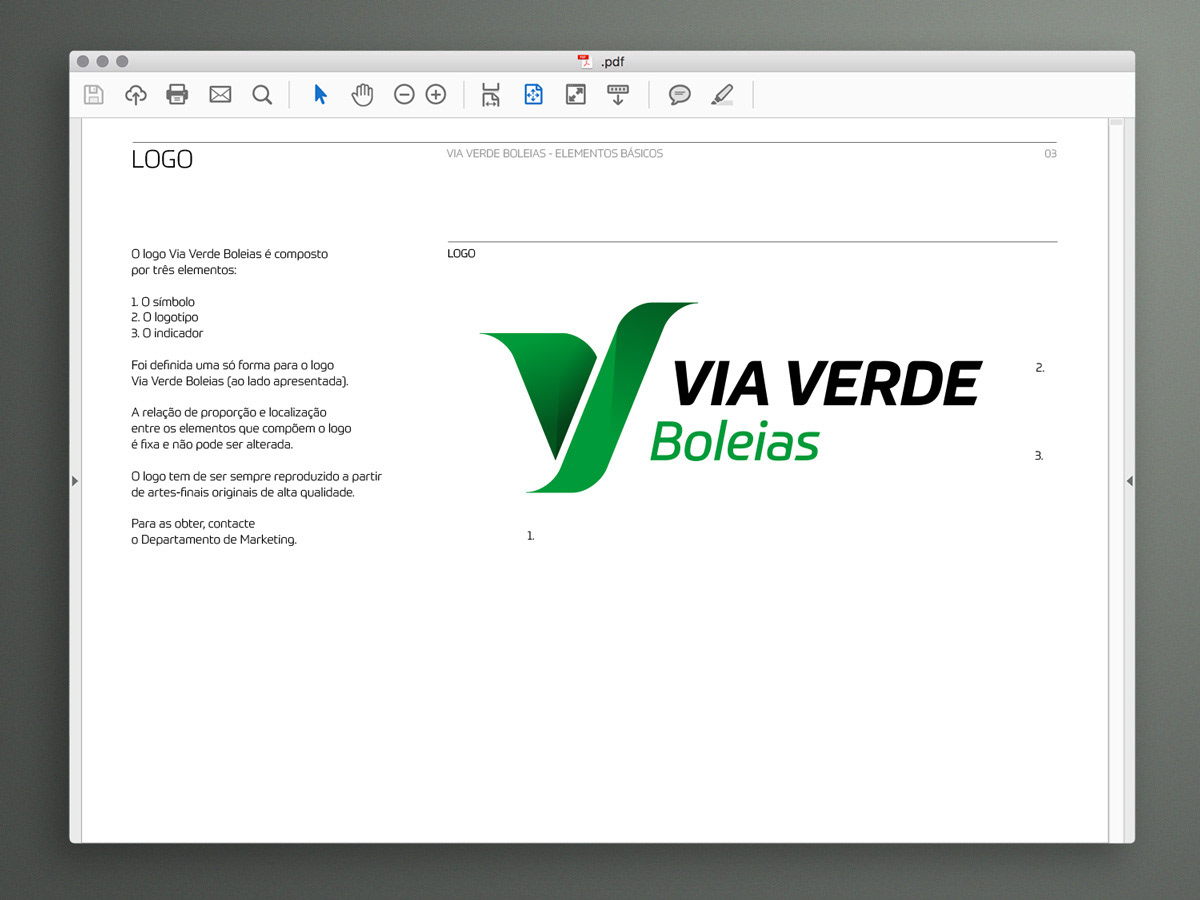This screenshot has height=900, width=1200.
Task: Minimize the PDF window
Action: (102, 61)
